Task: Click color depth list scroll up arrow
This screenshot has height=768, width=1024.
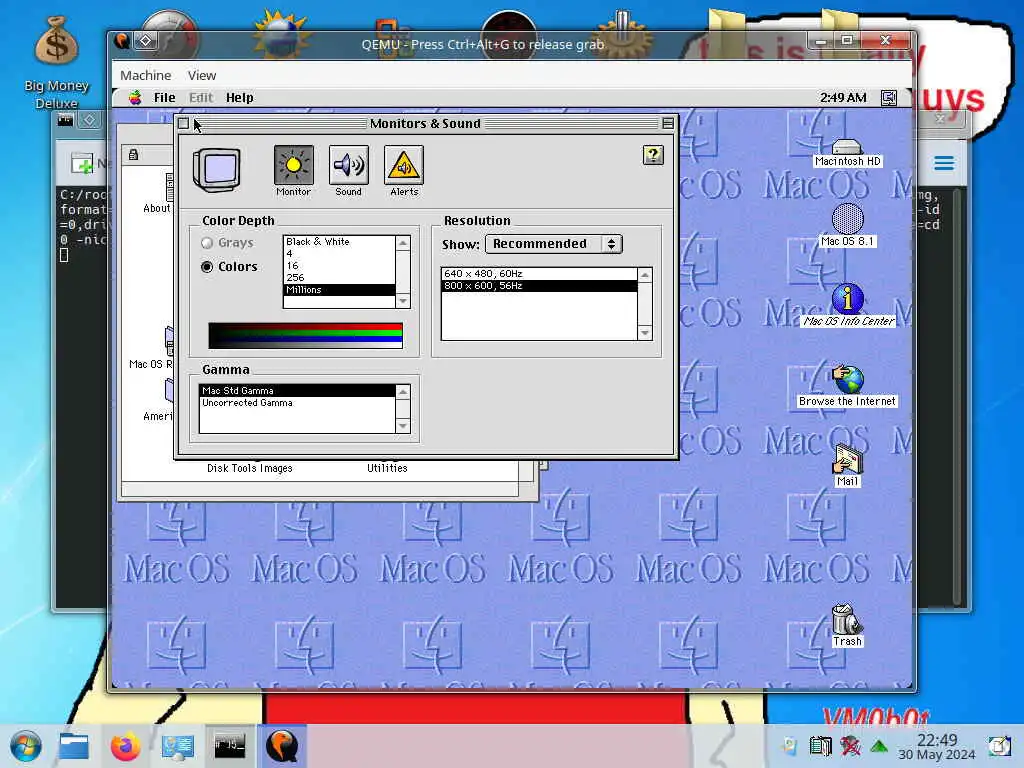Action: tap(403, 243)
